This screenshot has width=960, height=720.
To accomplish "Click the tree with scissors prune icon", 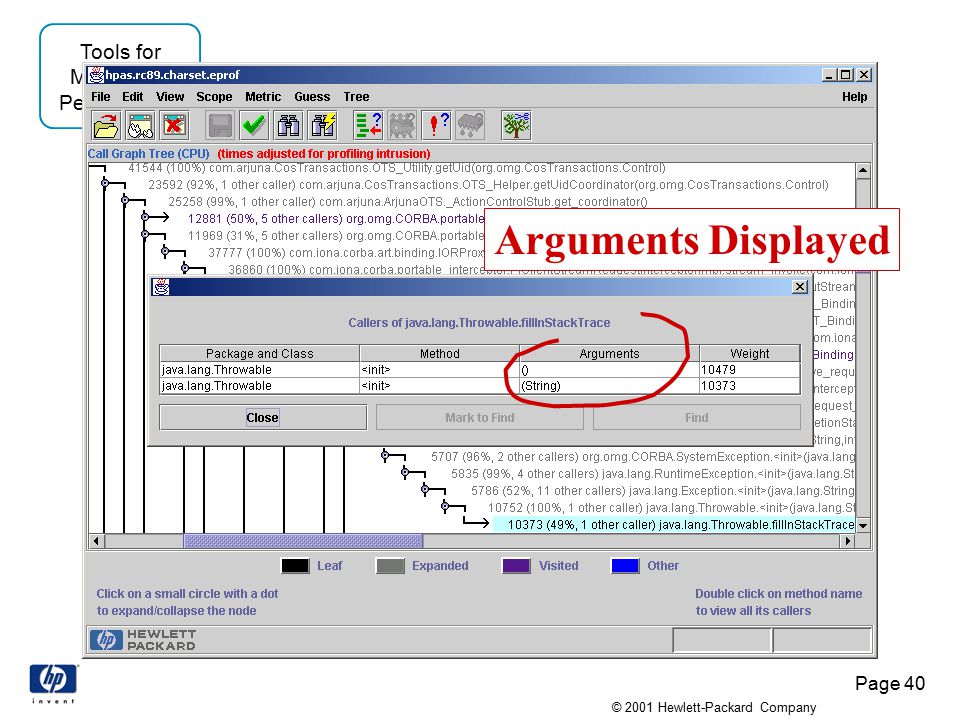I will (516, 126).
